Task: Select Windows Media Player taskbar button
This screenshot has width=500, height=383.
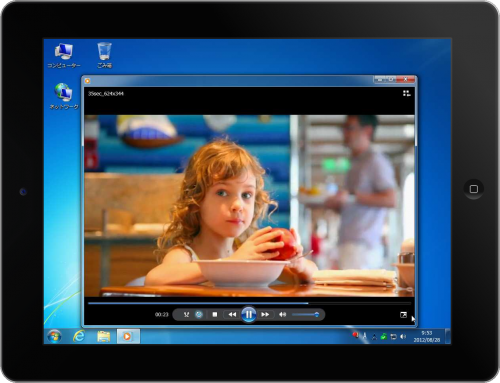Action: pos(128,336)
